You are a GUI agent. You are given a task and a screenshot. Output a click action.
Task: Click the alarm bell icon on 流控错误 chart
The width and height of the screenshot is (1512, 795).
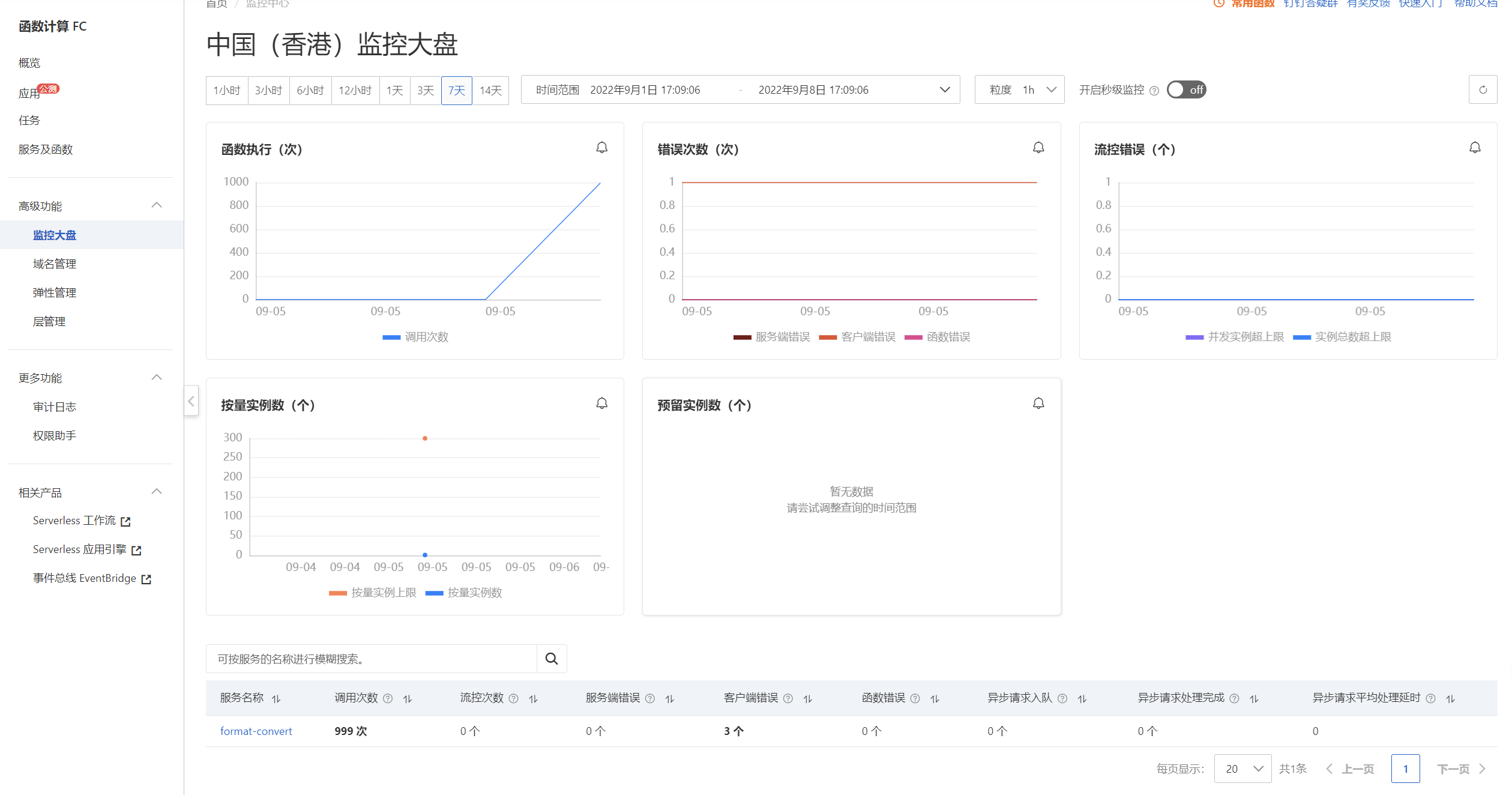tap(1475, 148)
